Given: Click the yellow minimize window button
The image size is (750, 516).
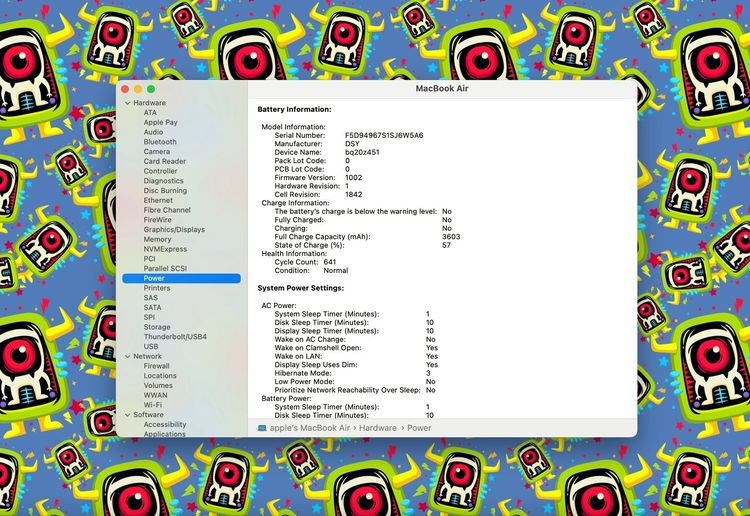Looking at the screenshot, I should coord(138,89).
